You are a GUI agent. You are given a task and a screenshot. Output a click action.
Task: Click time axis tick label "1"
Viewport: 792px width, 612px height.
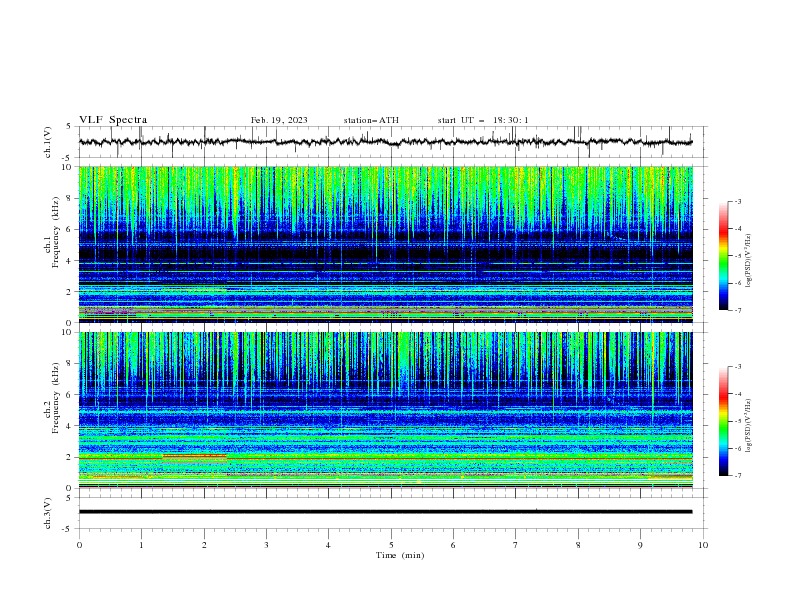pos(141,545)
